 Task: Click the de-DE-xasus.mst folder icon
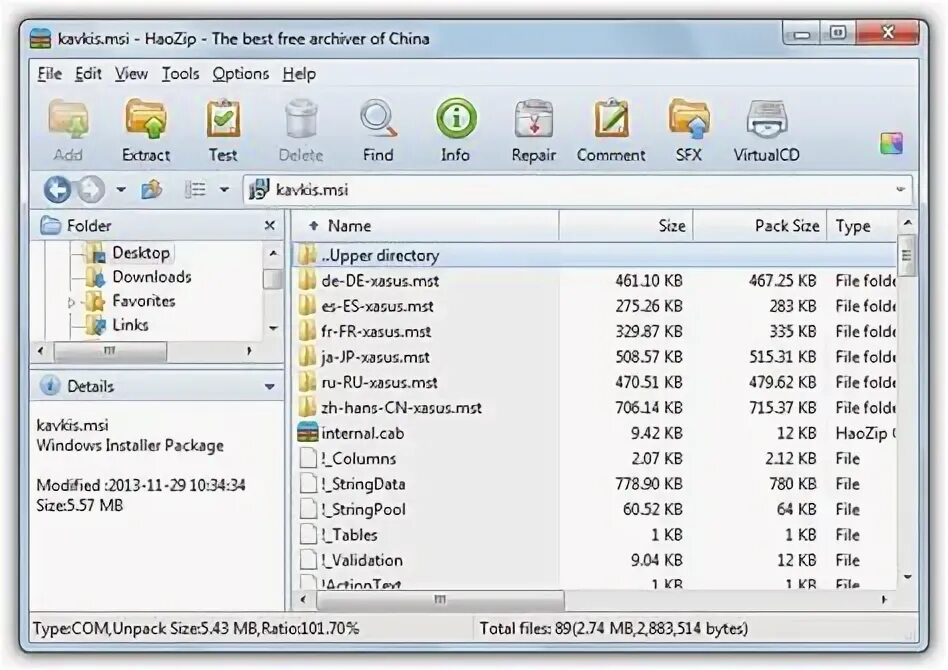click(x=307, y=281)
